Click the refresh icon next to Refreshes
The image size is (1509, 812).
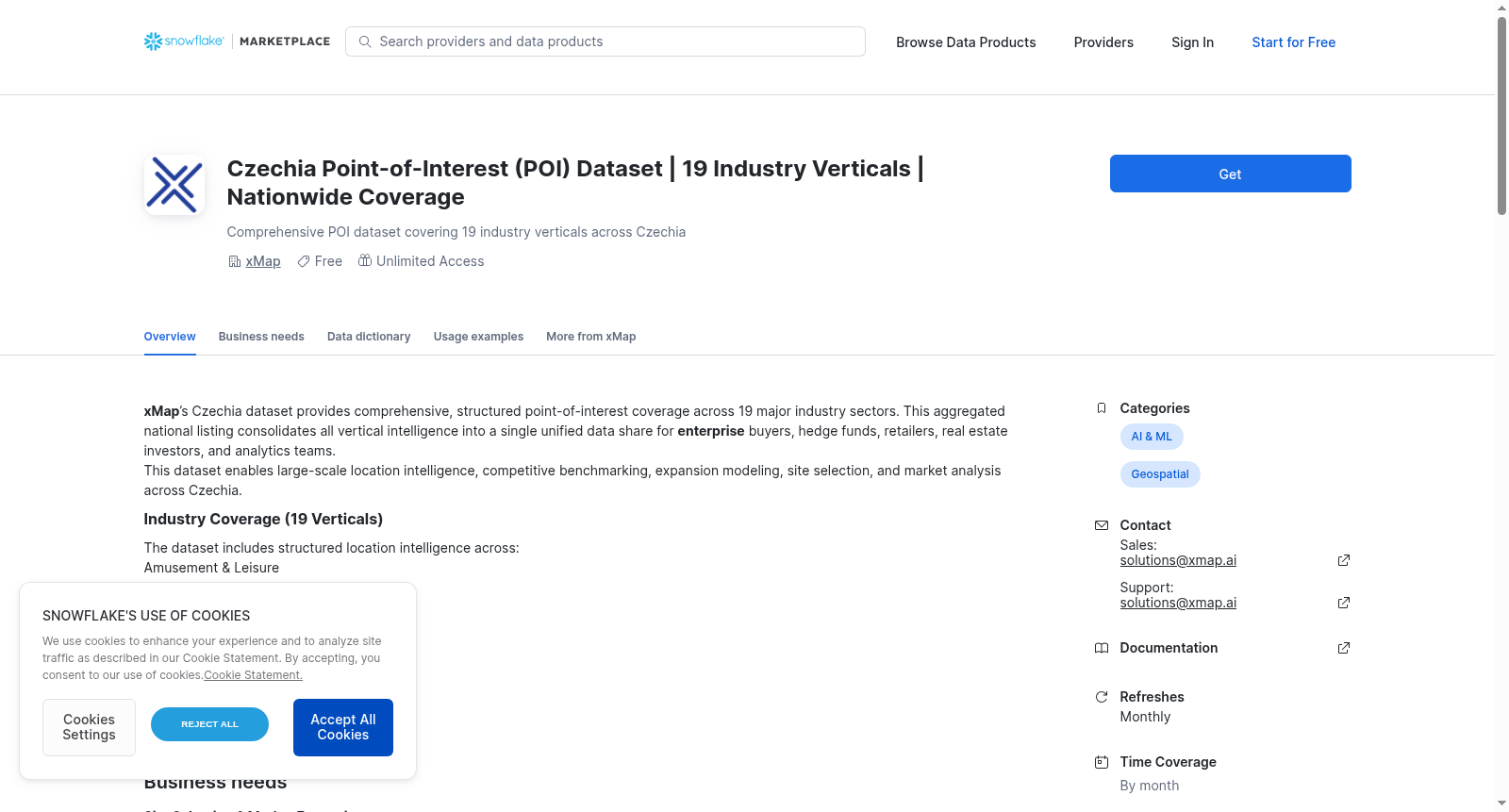click(1102, 697)
